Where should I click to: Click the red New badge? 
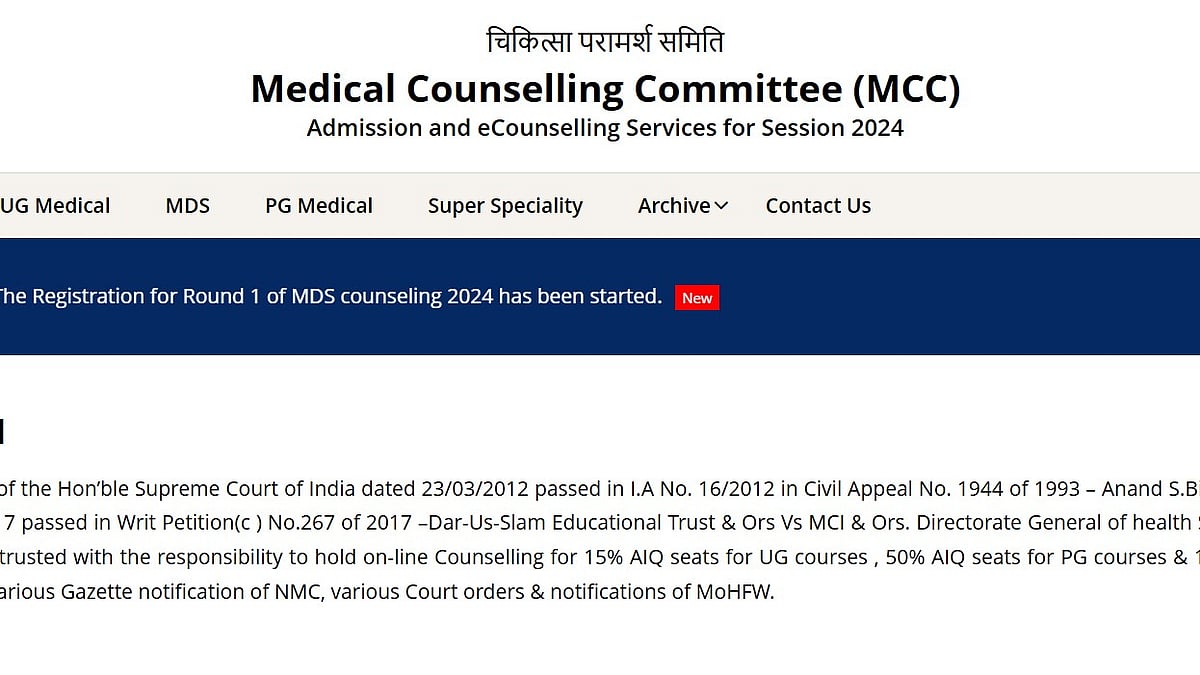click(697, 298)
